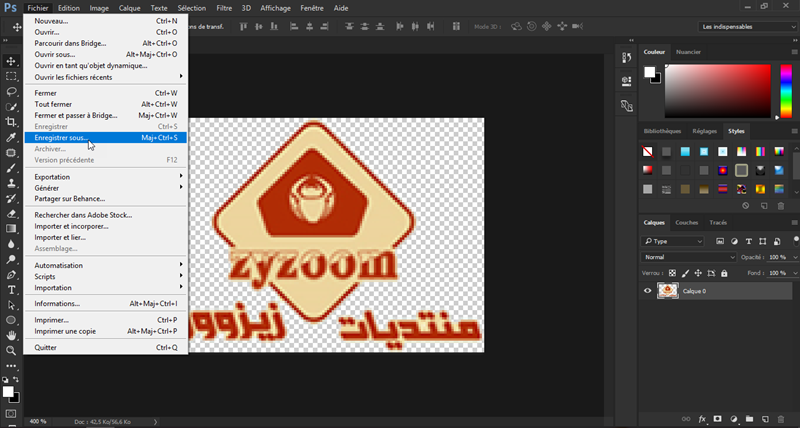Open the Filtre menu
Screen dimensions: 800x428
pyautogui.click(x=224, y=8)
